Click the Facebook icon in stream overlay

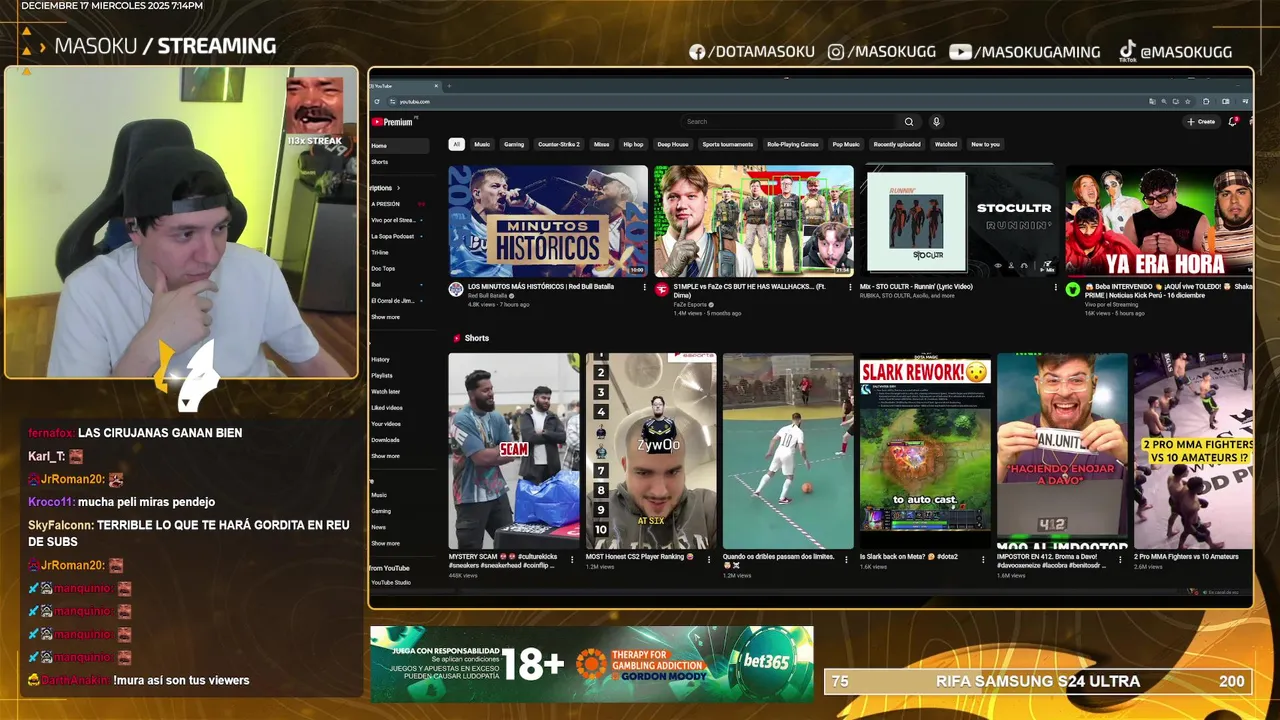(697, 52)
